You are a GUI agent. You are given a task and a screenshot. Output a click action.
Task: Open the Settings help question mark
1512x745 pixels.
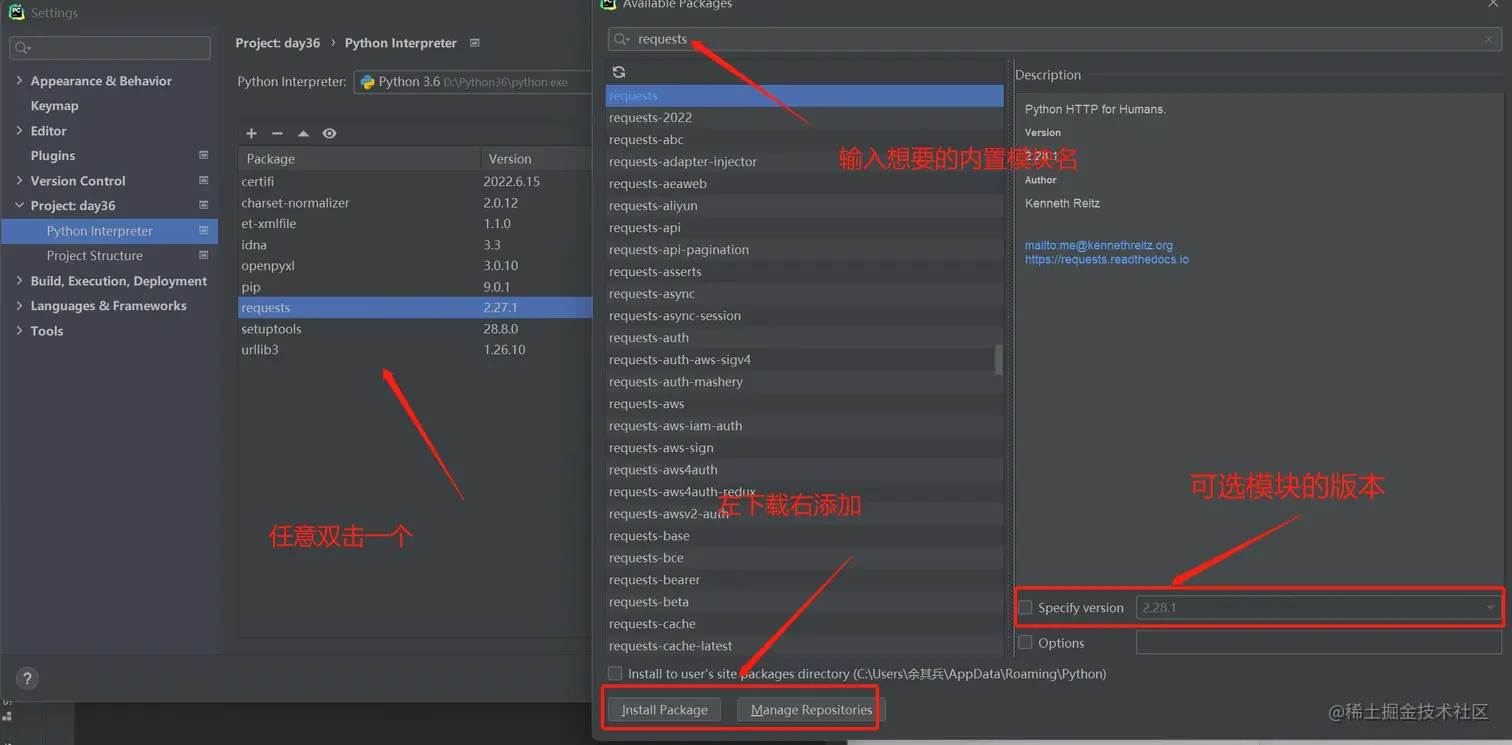pos(27,679)
